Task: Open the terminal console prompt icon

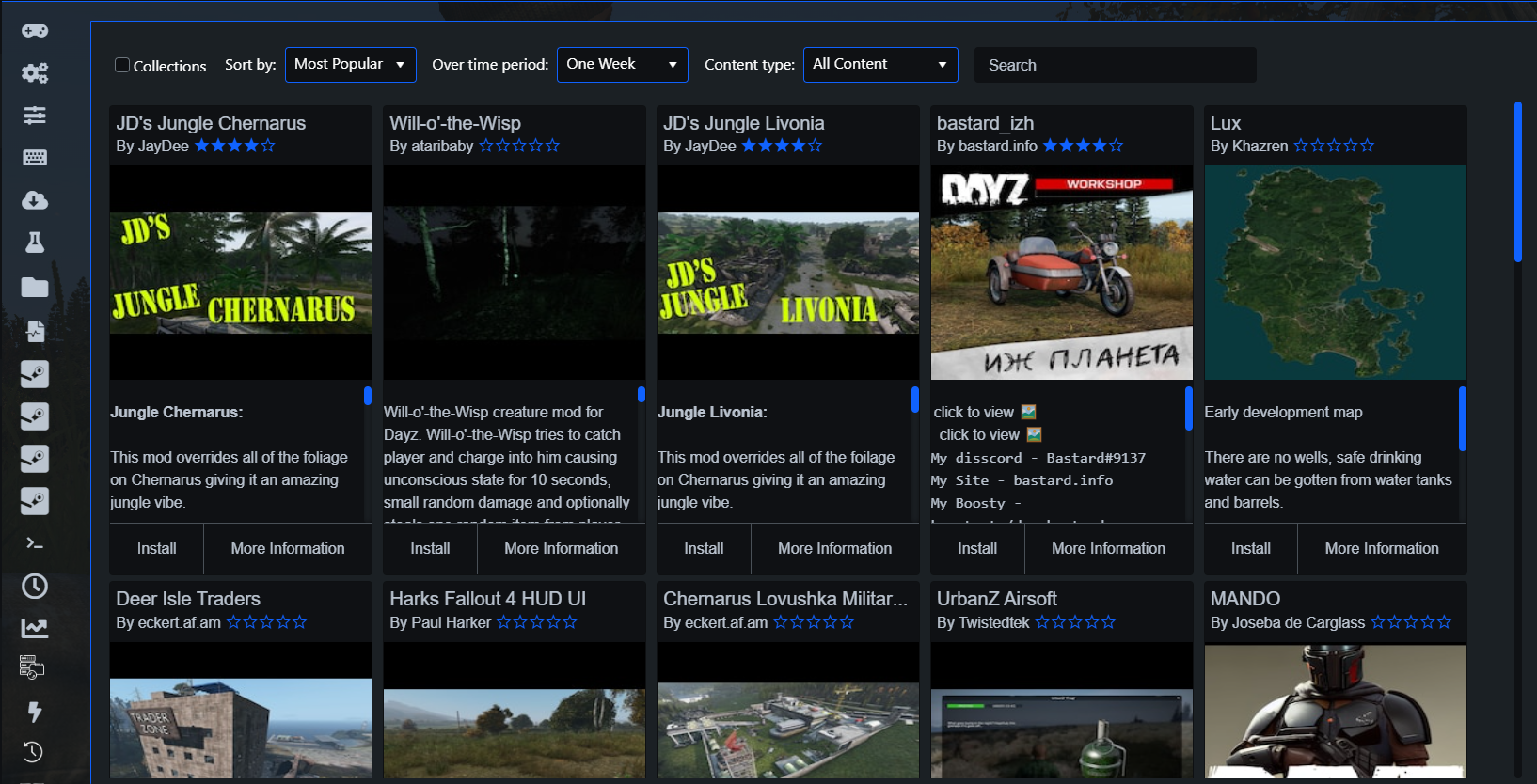Action: click(35, 543)
